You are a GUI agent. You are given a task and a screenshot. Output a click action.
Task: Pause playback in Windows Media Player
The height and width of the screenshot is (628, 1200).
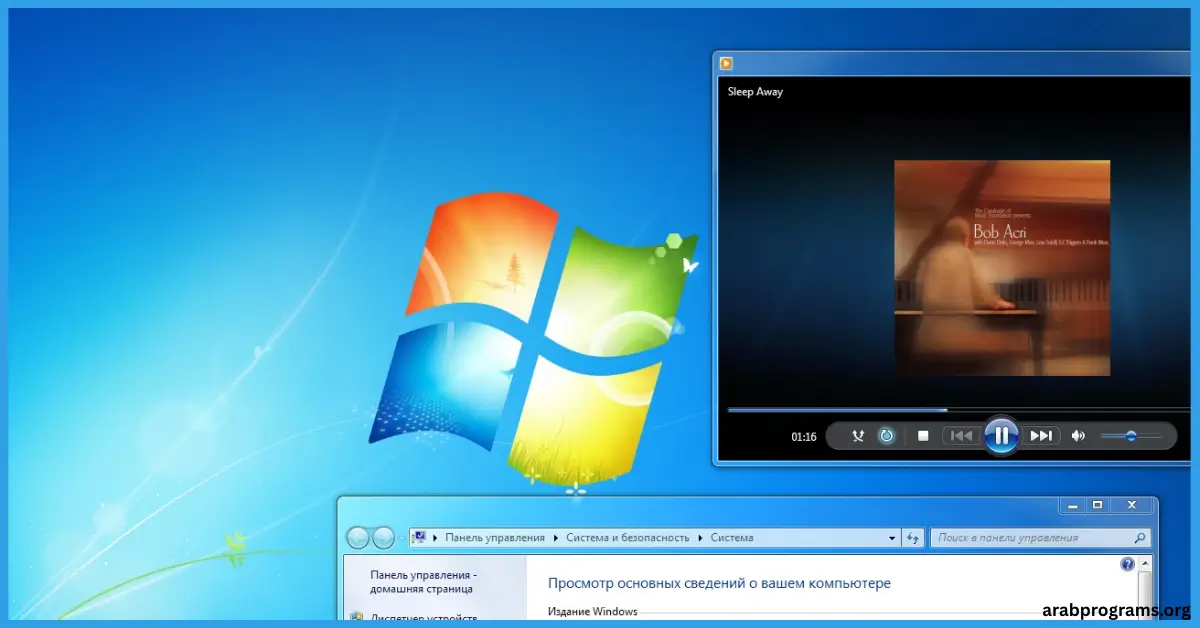[1001, 435]
